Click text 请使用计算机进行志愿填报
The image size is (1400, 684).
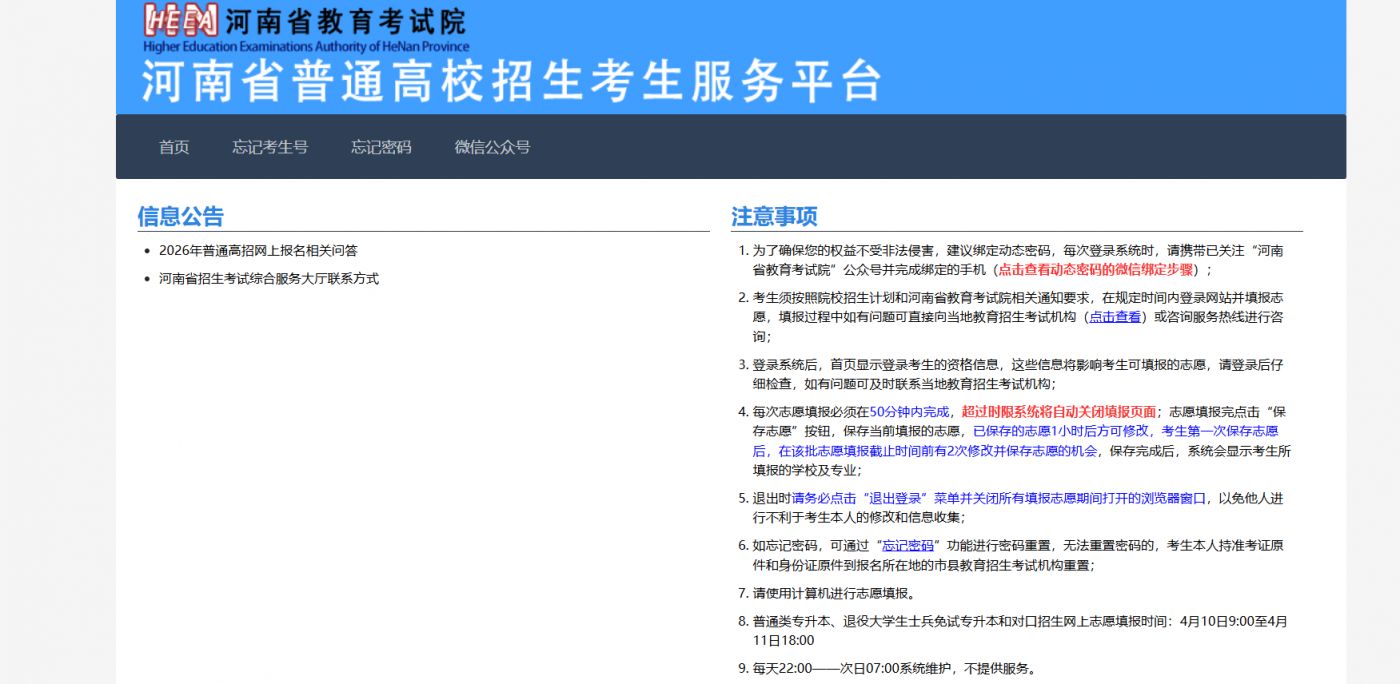834,594
